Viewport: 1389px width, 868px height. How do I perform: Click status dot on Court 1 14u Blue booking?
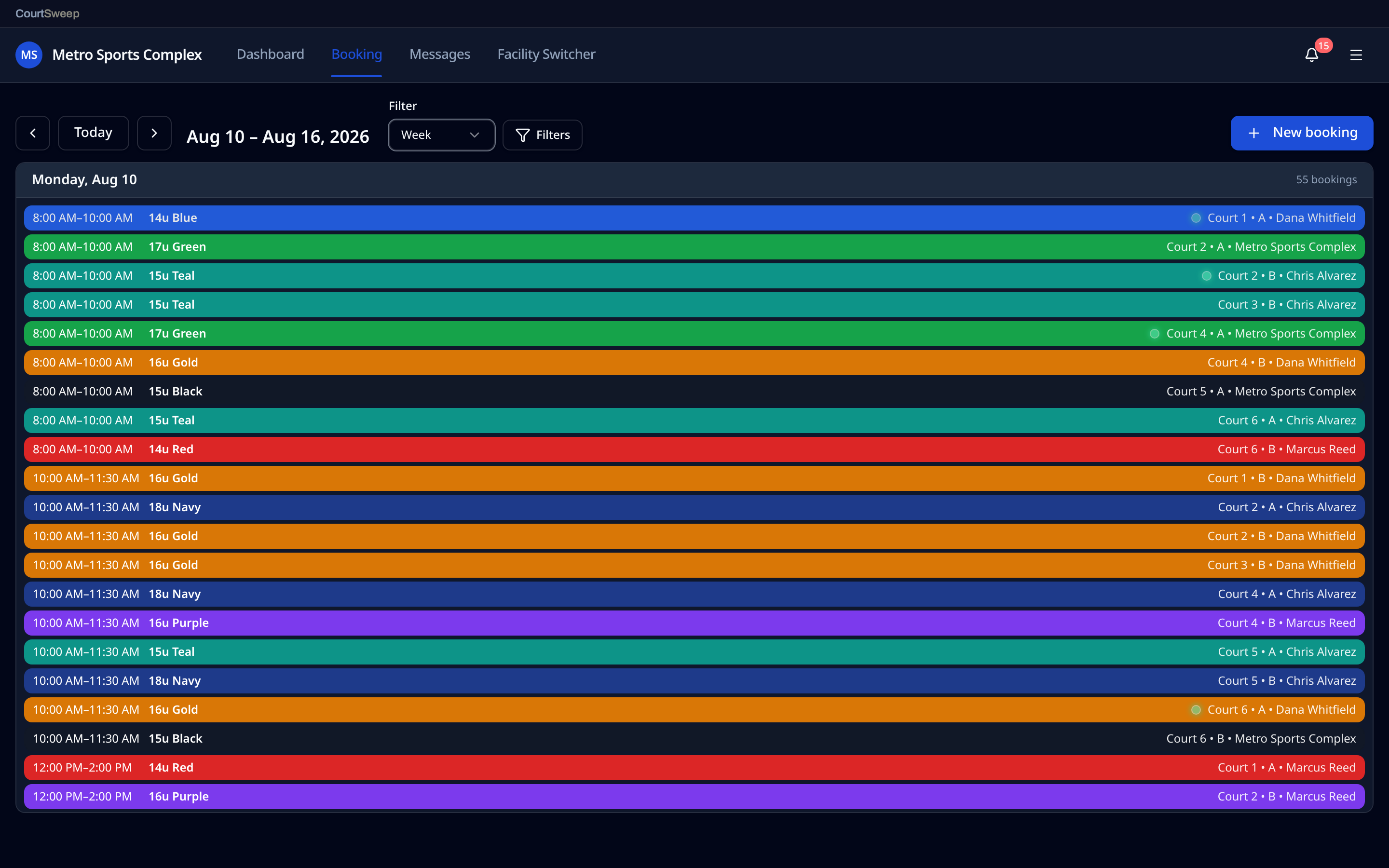point(1196,218)
